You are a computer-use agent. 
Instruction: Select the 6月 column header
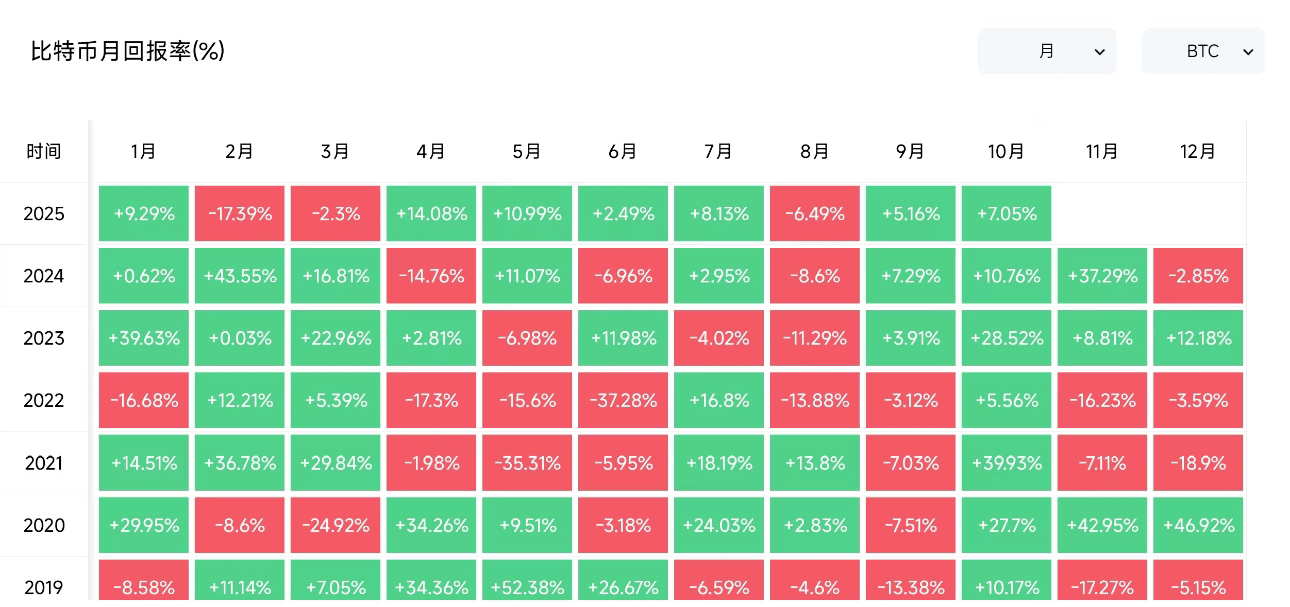click(x=622, y=152)
